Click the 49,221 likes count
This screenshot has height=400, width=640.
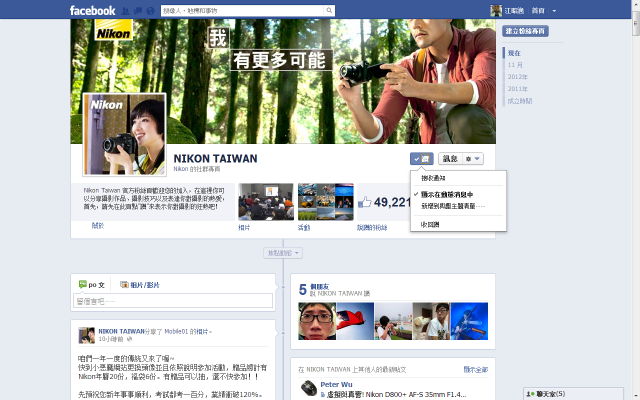coord(392,202)
